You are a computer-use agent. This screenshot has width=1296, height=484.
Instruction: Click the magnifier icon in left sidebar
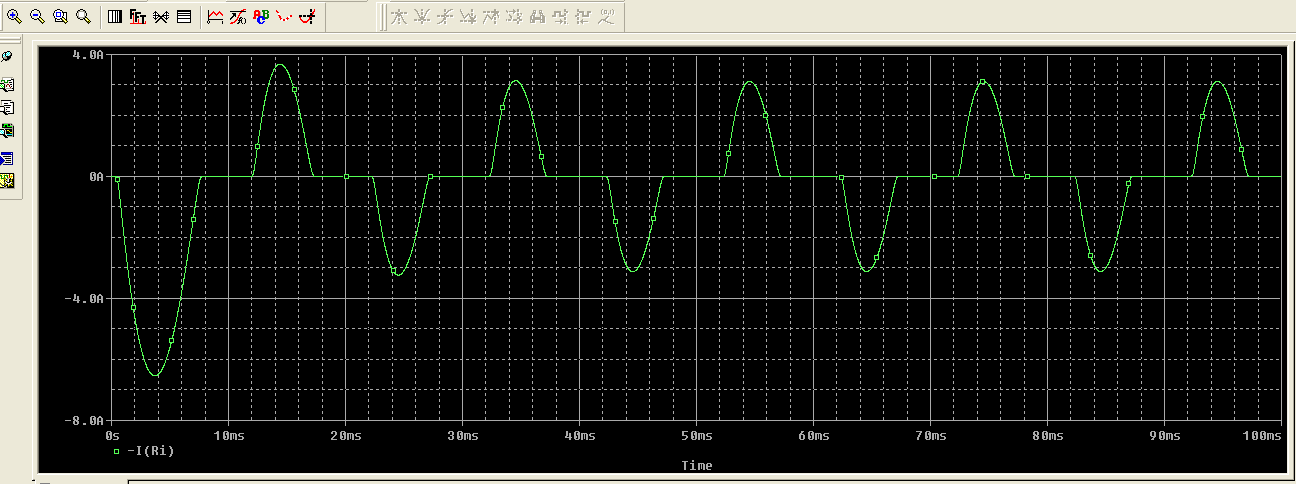(7, 57)
